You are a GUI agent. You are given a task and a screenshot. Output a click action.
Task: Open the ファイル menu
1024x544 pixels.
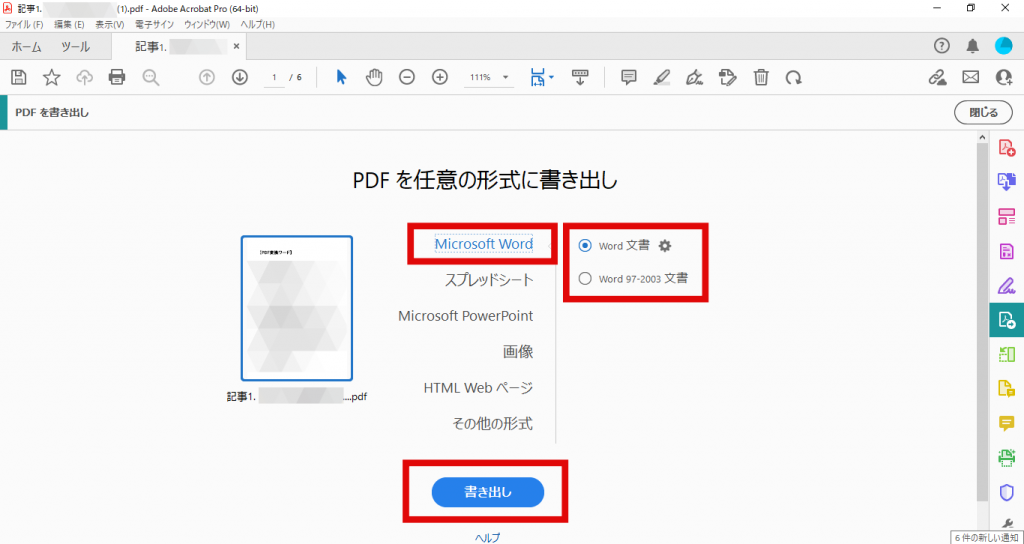(24, 25)
